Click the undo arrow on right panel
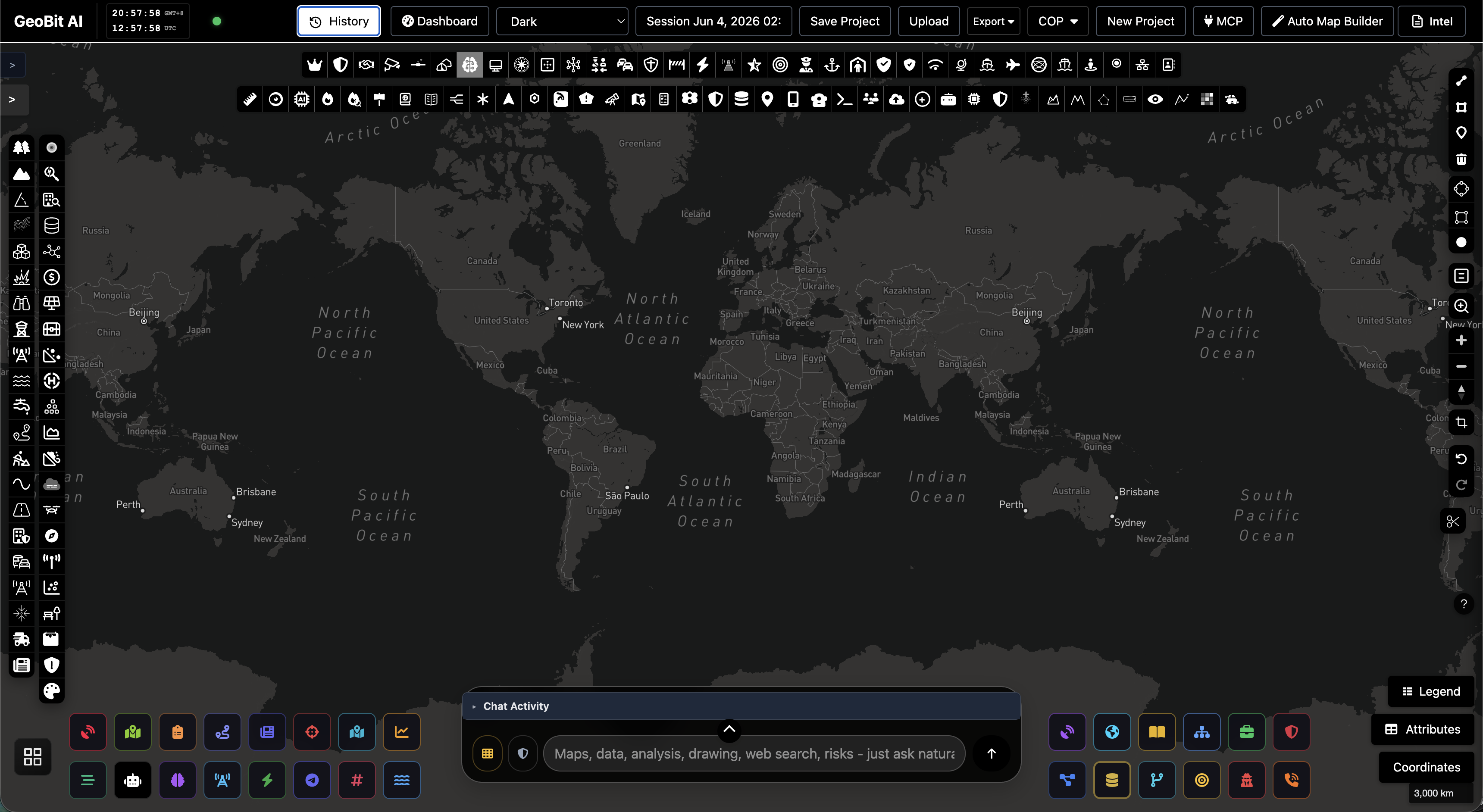 coord(1461,459)
